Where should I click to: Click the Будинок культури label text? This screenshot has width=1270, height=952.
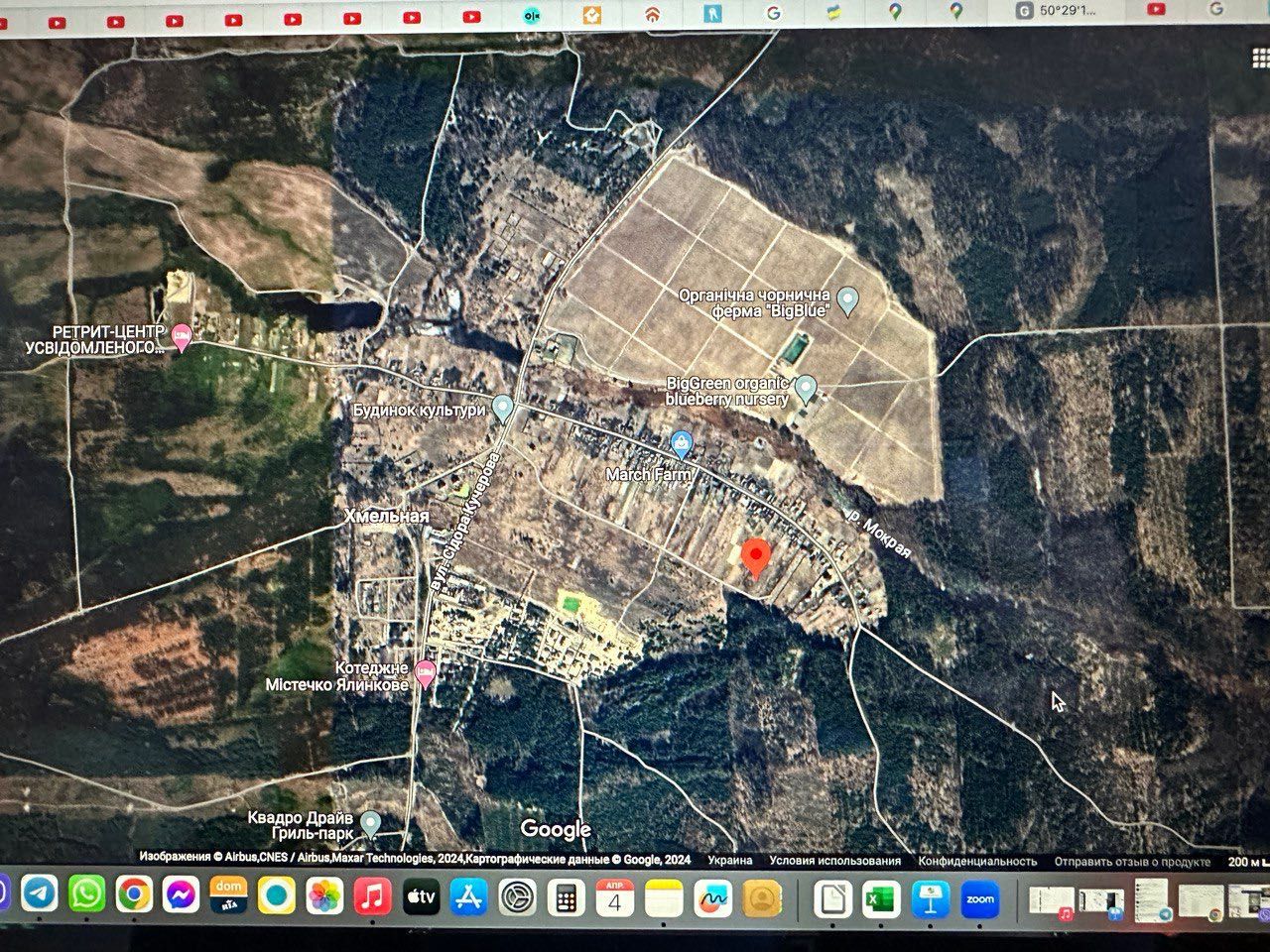click(x=420, y=409)
